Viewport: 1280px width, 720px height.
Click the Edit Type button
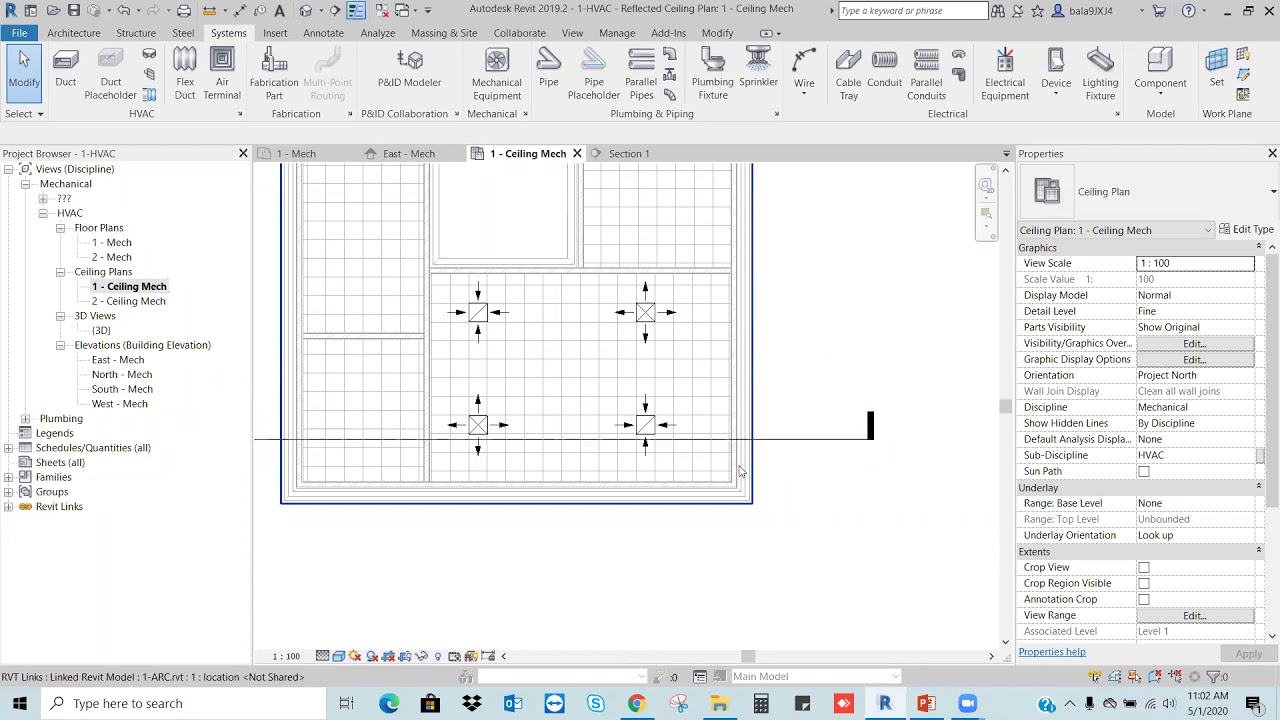pyautogui.click(x=1246, y=230)
